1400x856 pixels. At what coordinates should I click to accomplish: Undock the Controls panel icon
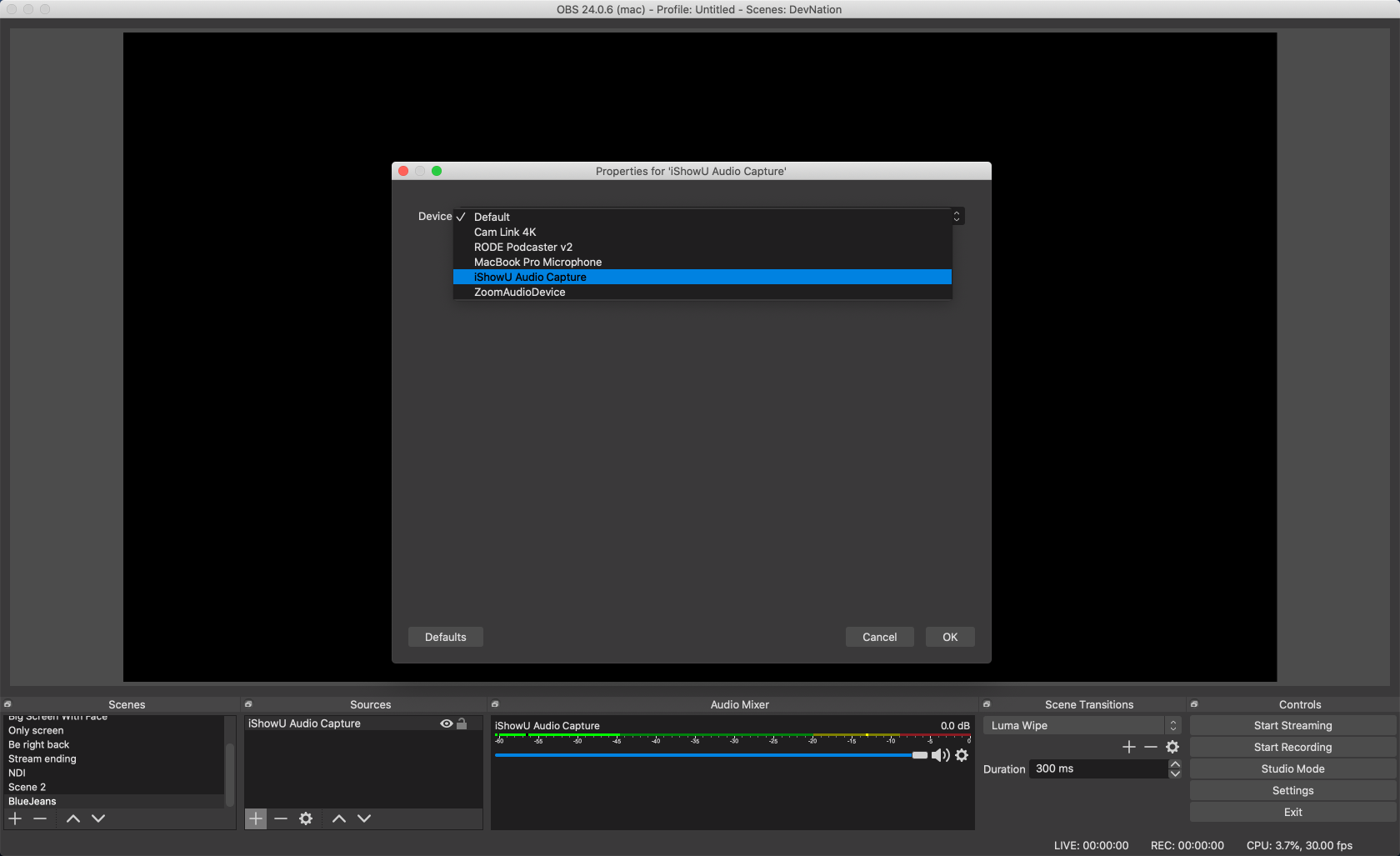1194,704
